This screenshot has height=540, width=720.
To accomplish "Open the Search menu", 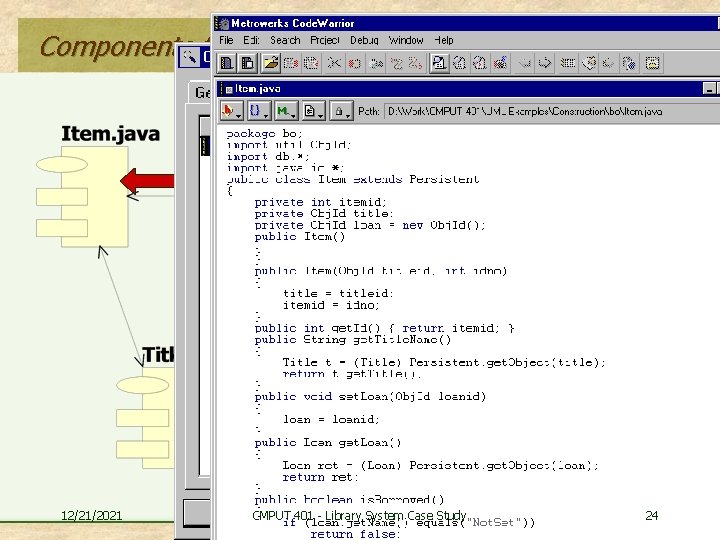I will 285,40.
